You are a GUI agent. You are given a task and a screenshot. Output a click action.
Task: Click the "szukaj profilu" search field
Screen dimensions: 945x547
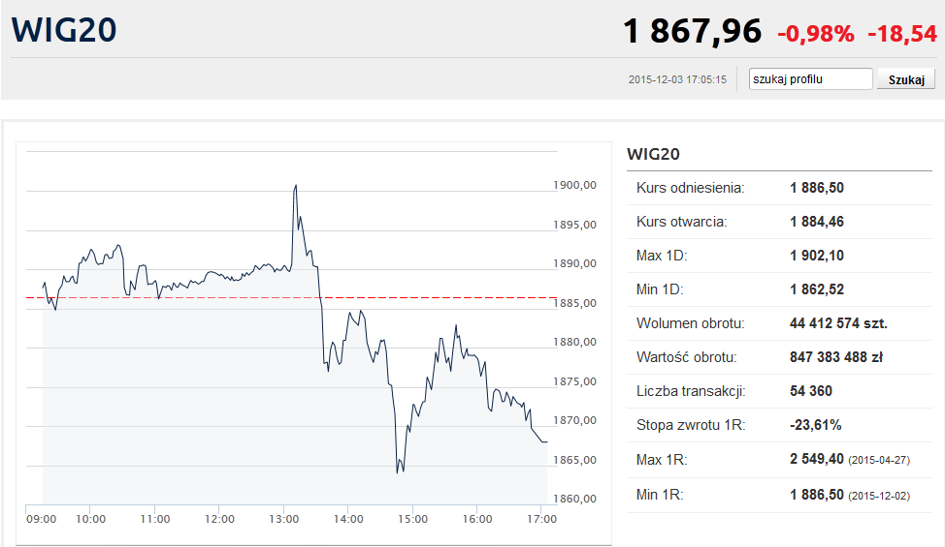coord(811,79)
